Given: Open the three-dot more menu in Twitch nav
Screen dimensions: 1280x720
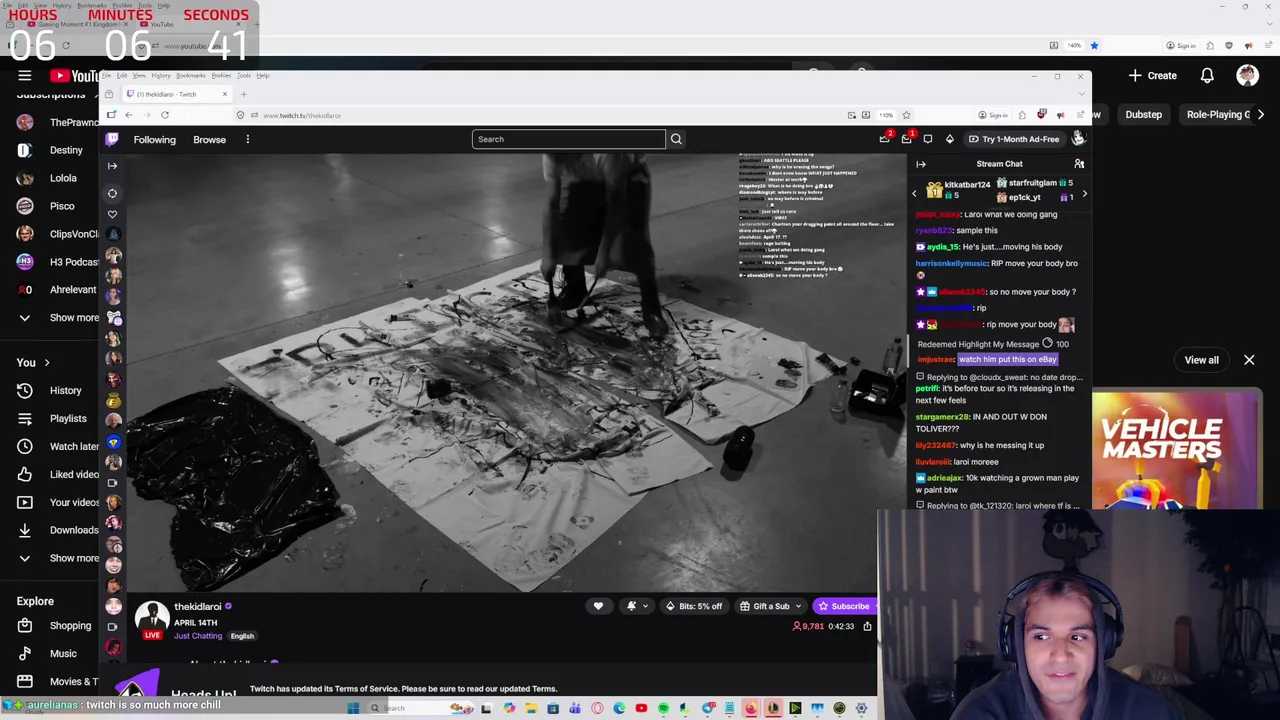Looking at the screenshot, I should 247,139.
